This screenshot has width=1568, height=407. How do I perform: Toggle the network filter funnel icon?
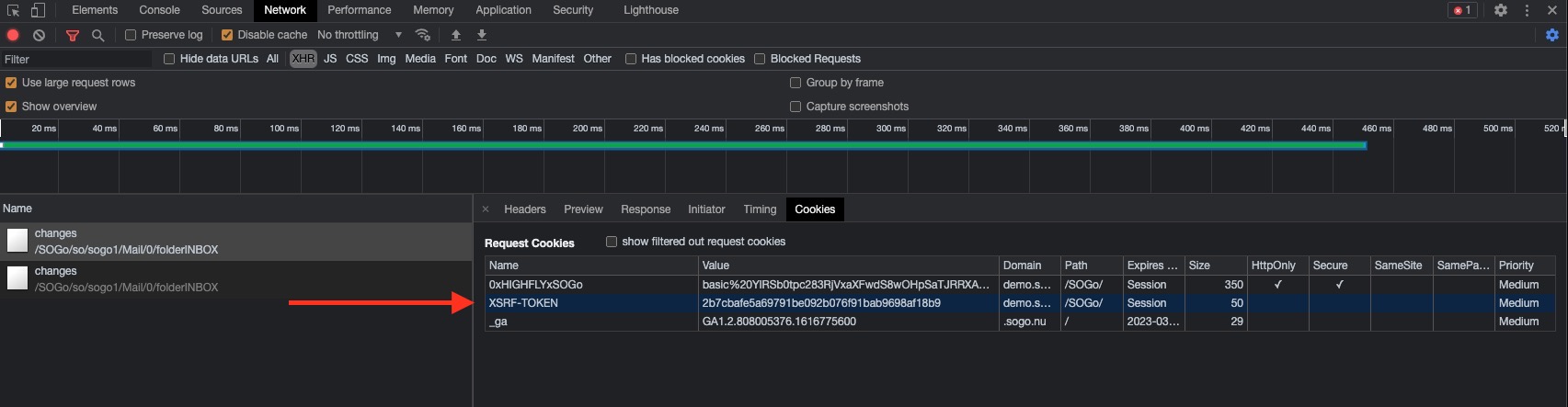coord(73,35)
